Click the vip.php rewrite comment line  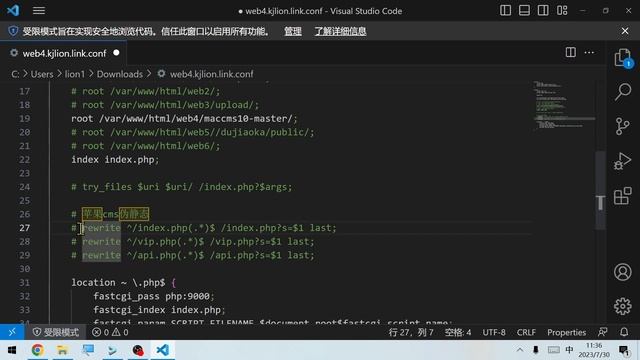[193, 242]
